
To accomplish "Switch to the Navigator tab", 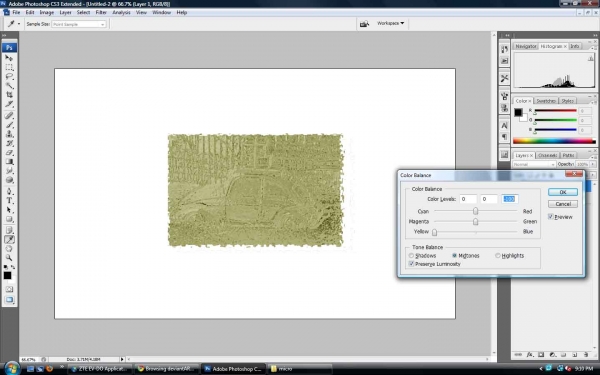I will pyautogui.click(x=525, y=46).
